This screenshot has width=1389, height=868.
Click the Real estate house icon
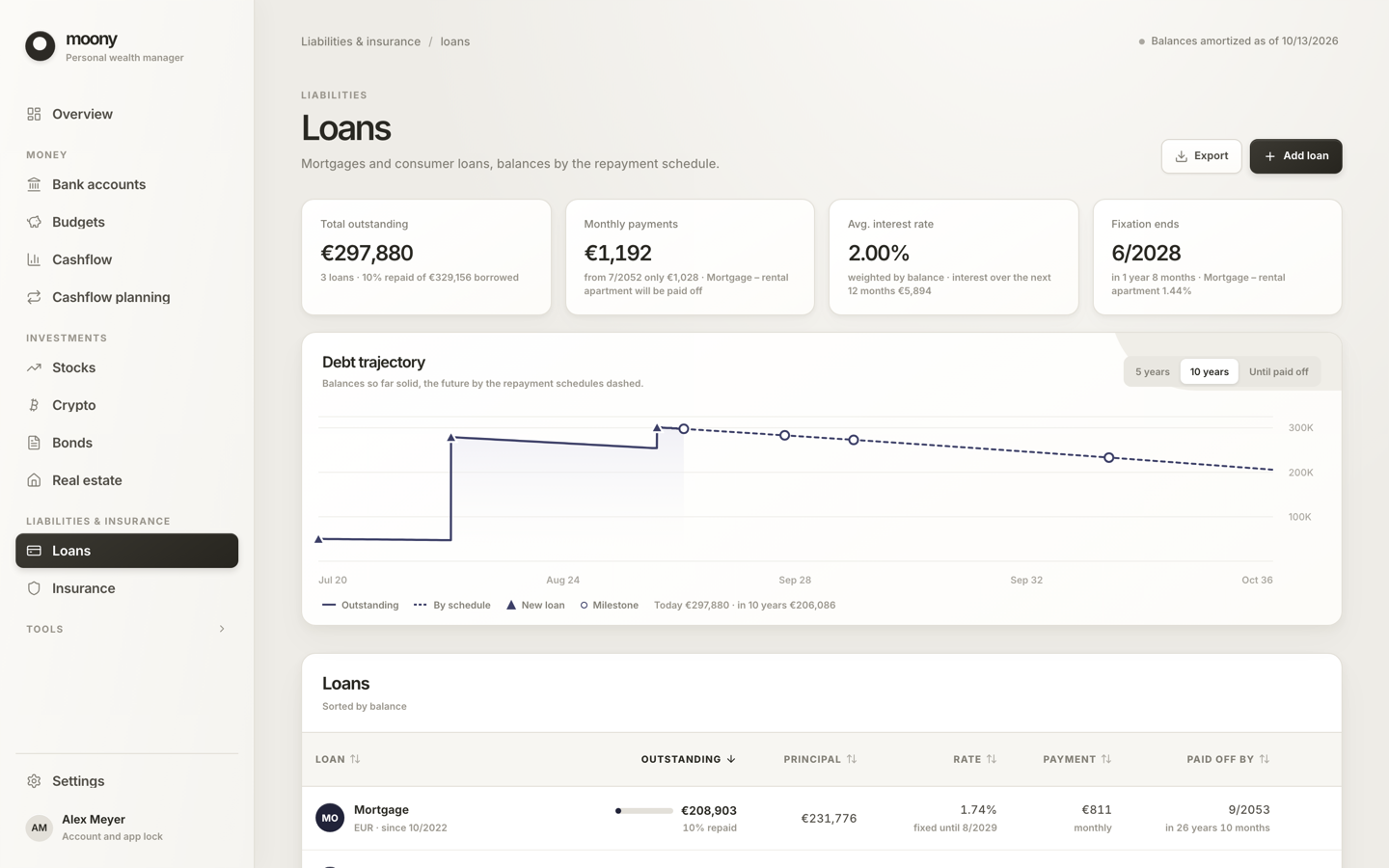34,480
